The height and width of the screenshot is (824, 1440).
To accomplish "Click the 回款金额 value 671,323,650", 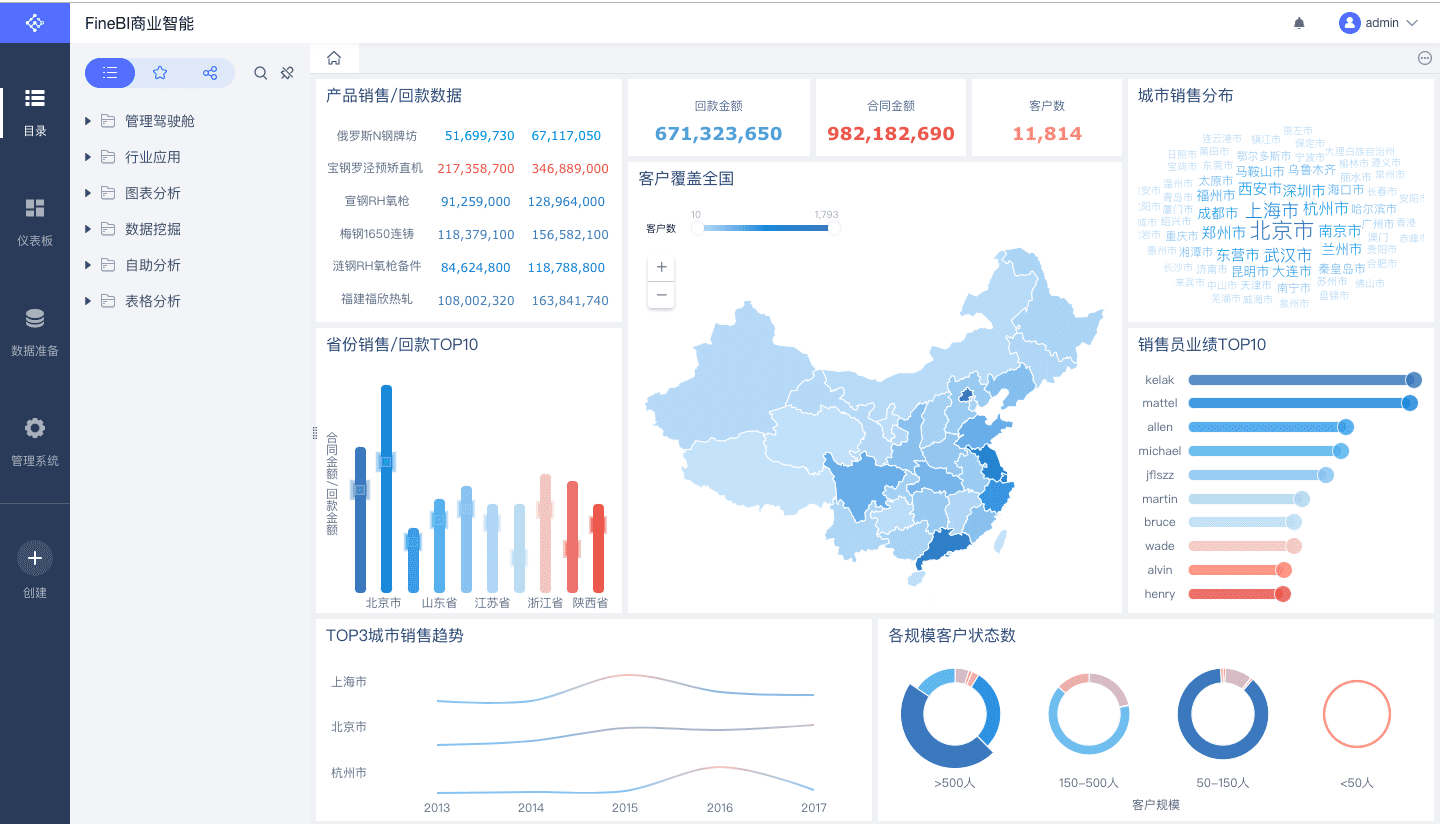I will point(718,134).
